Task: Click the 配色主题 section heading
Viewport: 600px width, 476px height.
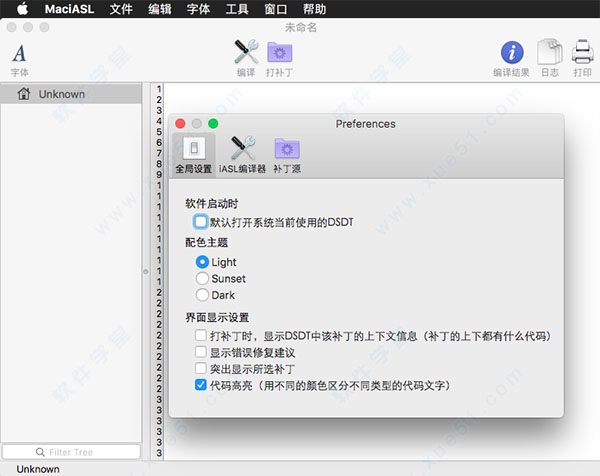Action: 207,242
